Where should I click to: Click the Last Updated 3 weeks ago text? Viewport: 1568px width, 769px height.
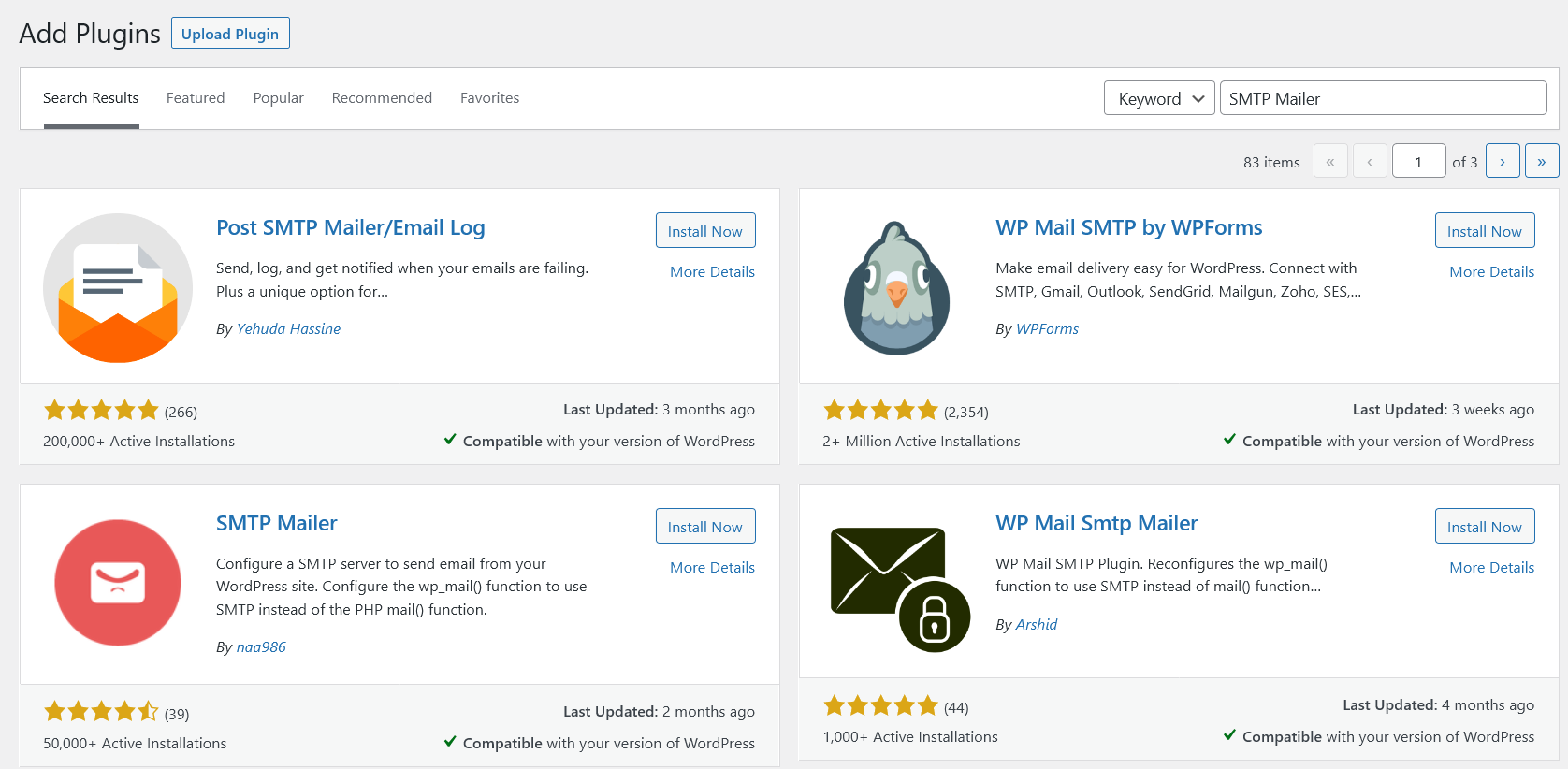[x=1444, y=409]
